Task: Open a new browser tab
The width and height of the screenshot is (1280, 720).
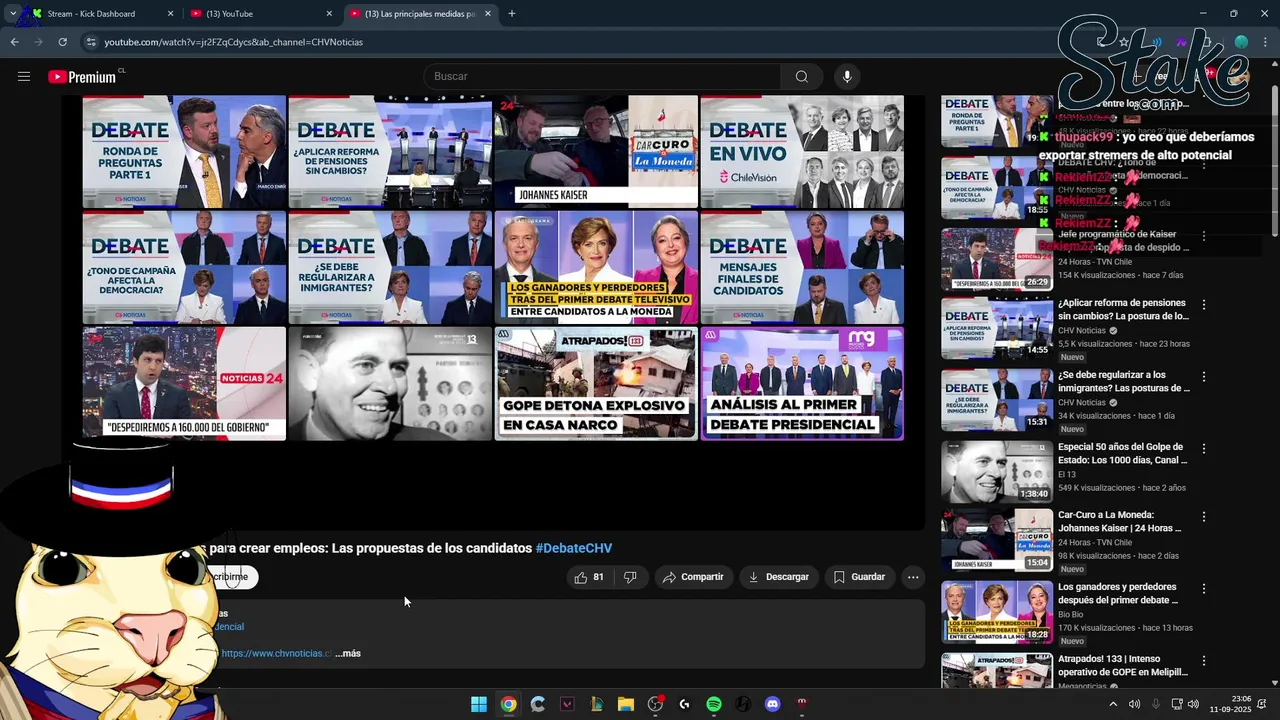Action: tap(512, 14)
